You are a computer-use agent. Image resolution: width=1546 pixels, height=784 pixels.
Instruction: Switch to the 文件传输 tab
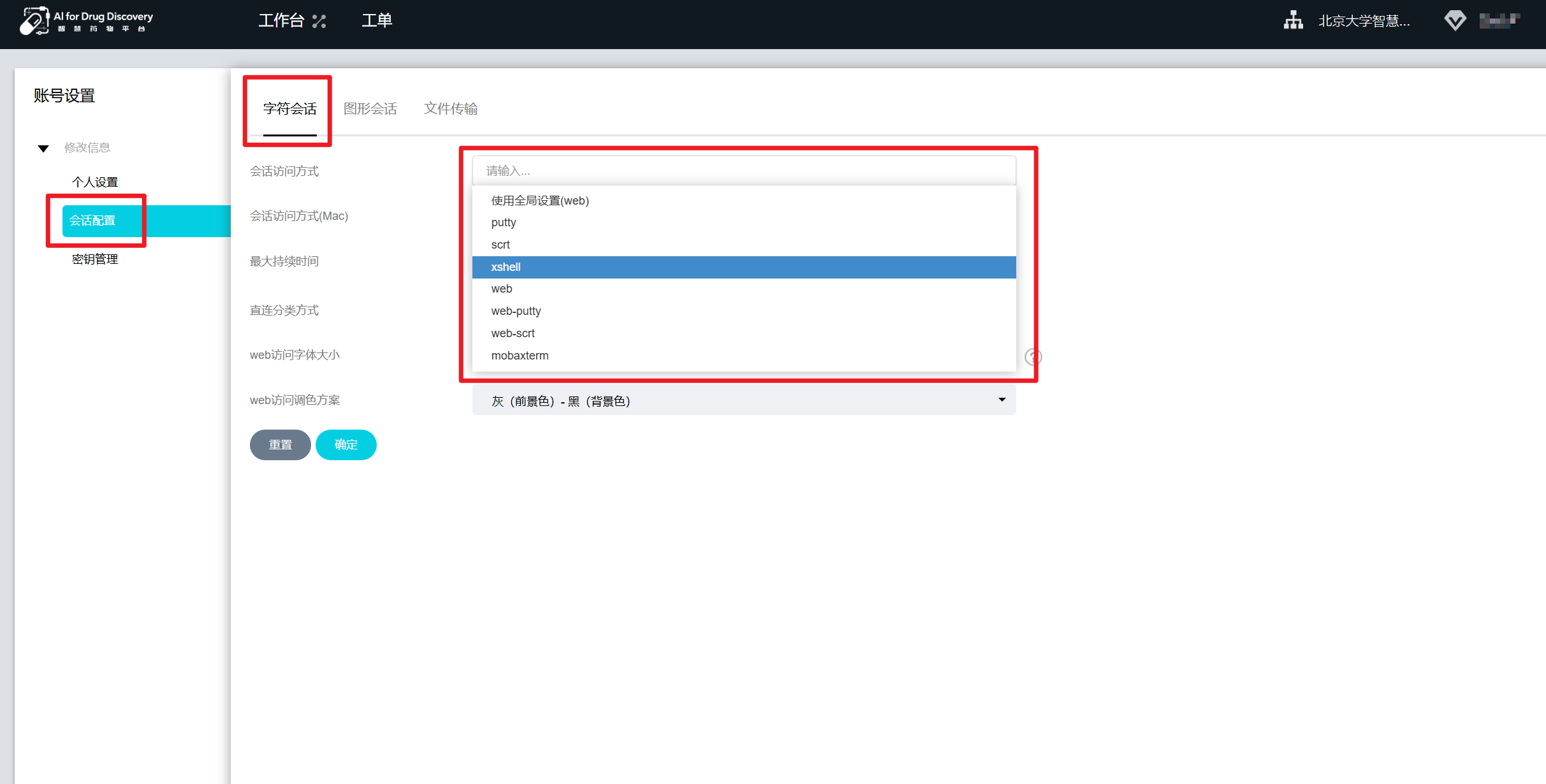click(451, 109)
